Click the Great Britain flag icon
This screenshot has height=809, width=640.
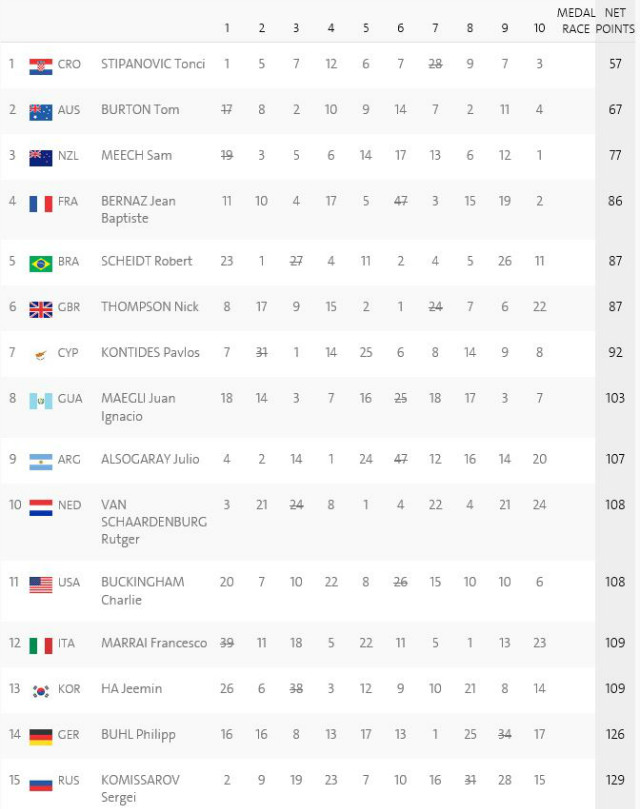(x=41, y=309)
